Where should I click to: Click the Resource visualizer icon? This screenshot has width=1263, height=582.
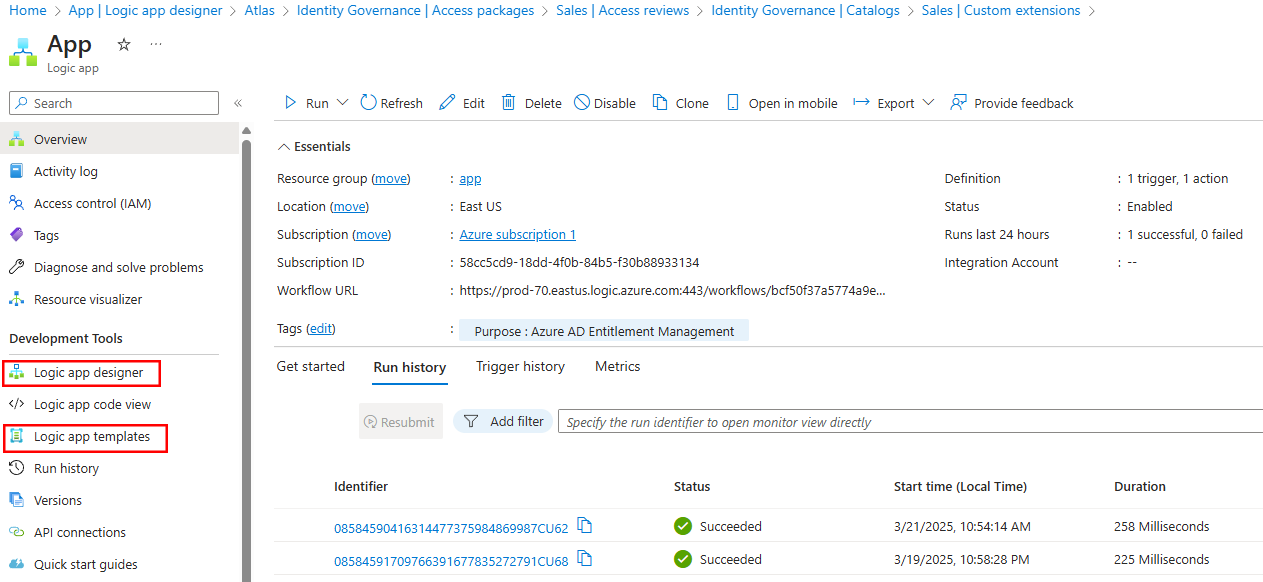[x=16, y=299]
